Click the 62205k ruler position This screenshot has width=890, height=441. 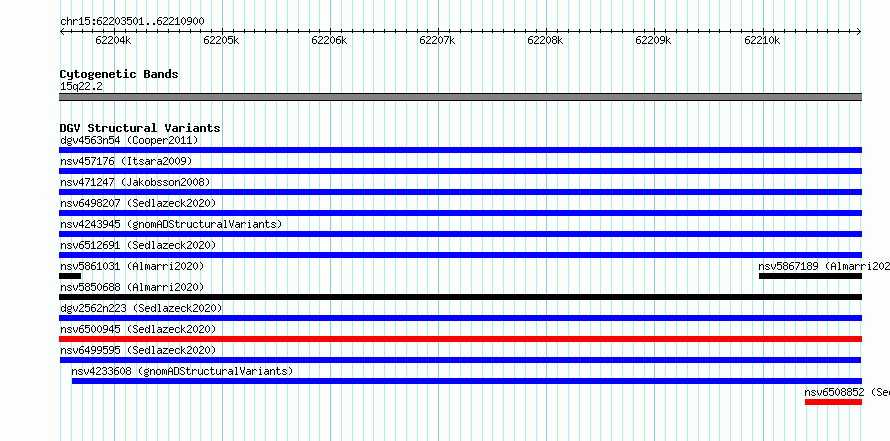point(221,40)
